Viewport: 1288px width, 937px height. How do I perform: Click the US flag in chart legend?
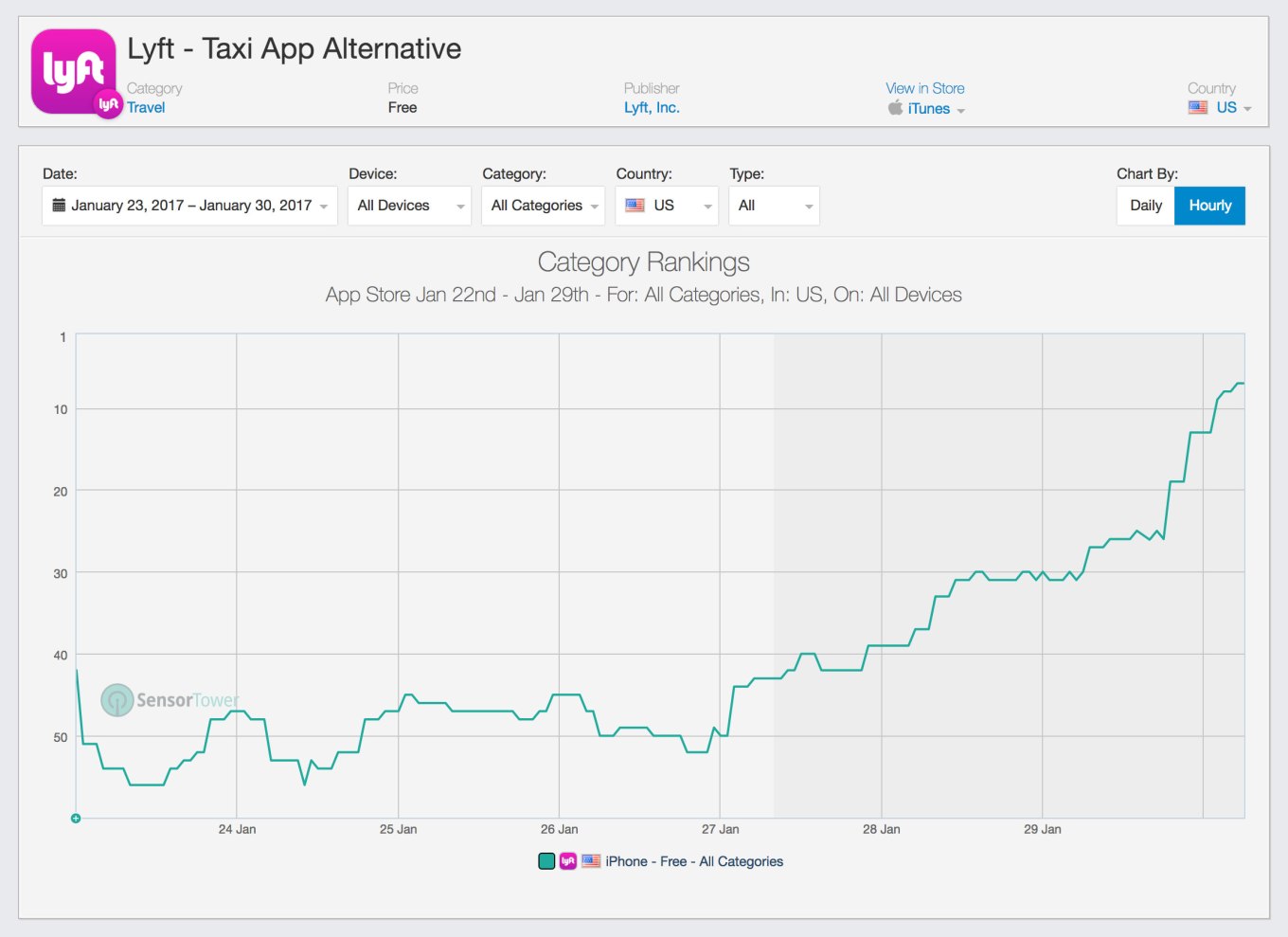[591, 861]
